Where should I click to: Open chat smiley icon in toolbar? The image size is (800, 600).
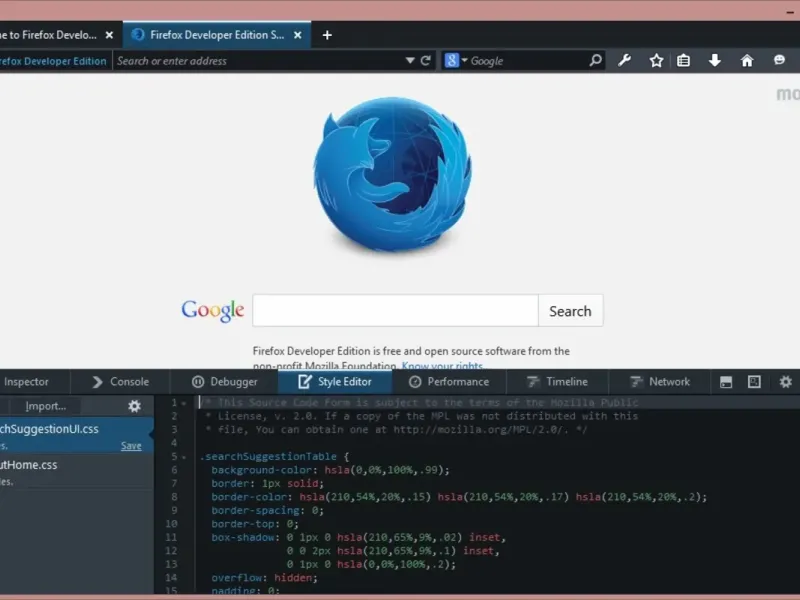click(x=779, y=60)
